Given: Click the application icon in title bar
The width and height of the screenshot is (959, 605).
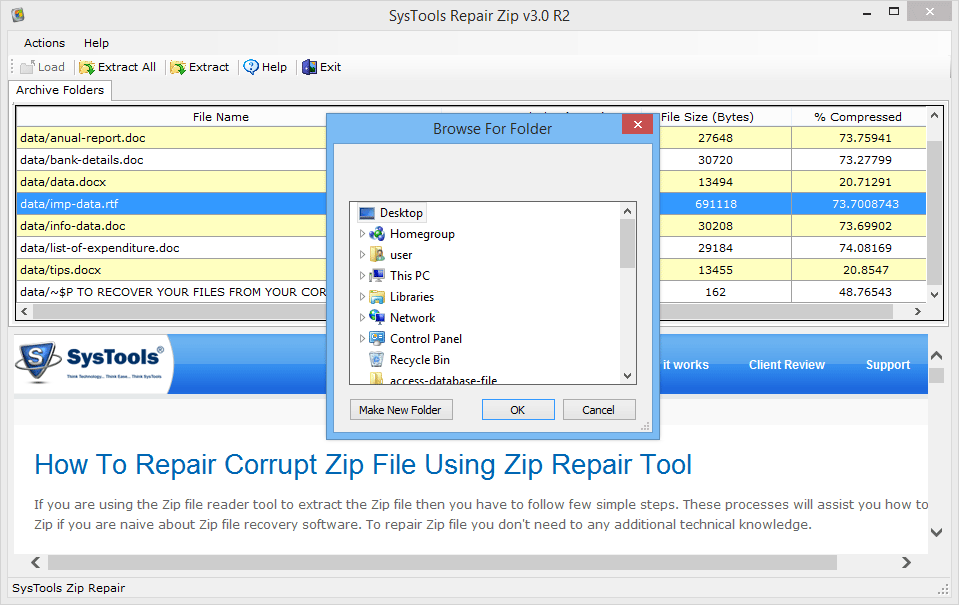Looking at the screenshot, I should tap(18, 15).
